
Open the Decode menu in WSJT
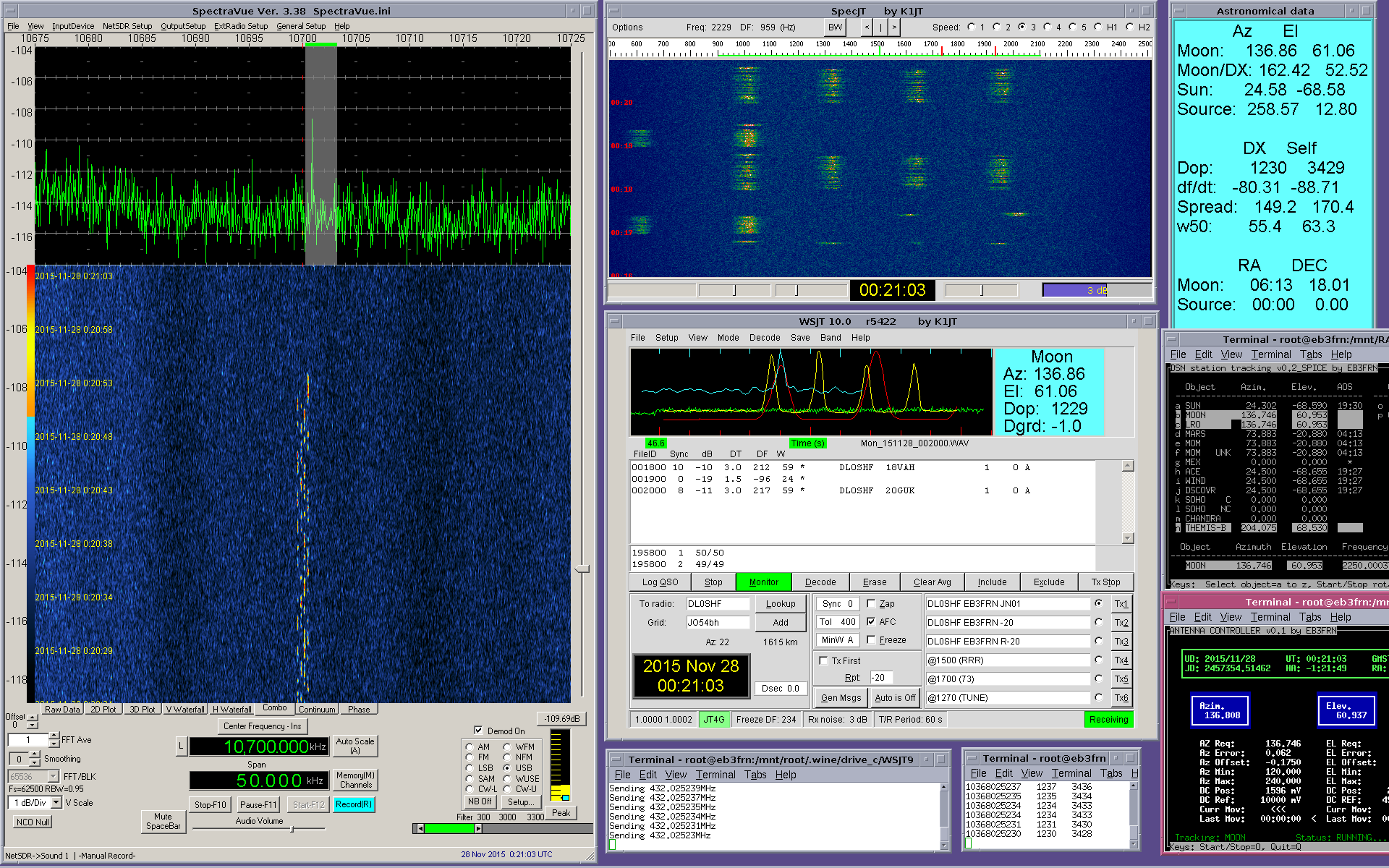(x=764, y=338)
